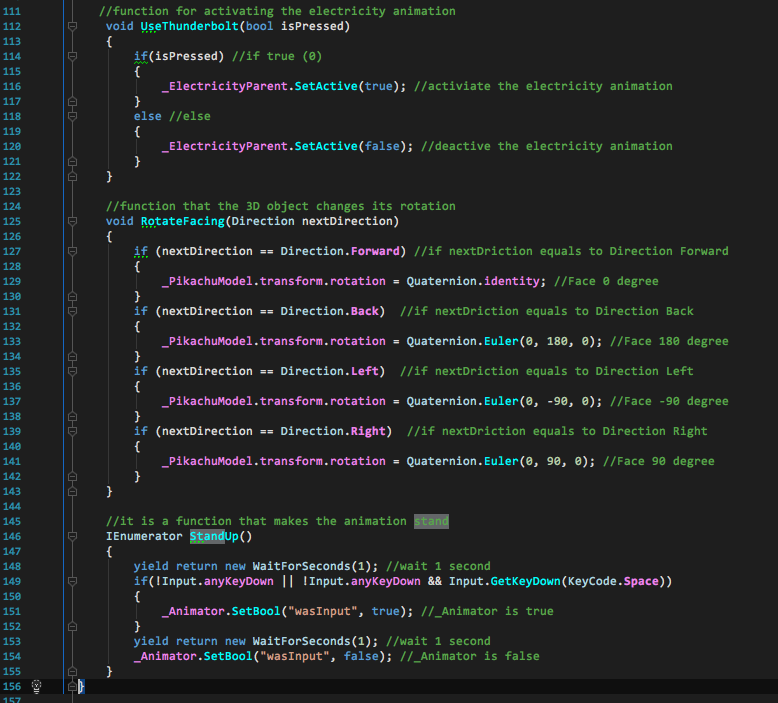The height and width of the screenshot is (703, 778).
Task: Click the highlighted word stand in comment
Action: coord(431,521)
